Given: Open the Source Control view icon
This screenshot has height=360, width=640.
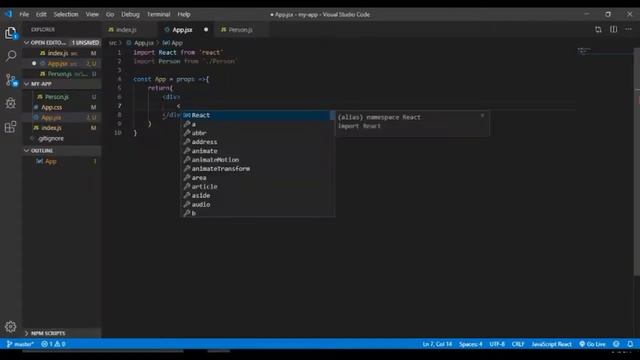Looking at the screenshot, I should tap(11, 80).
